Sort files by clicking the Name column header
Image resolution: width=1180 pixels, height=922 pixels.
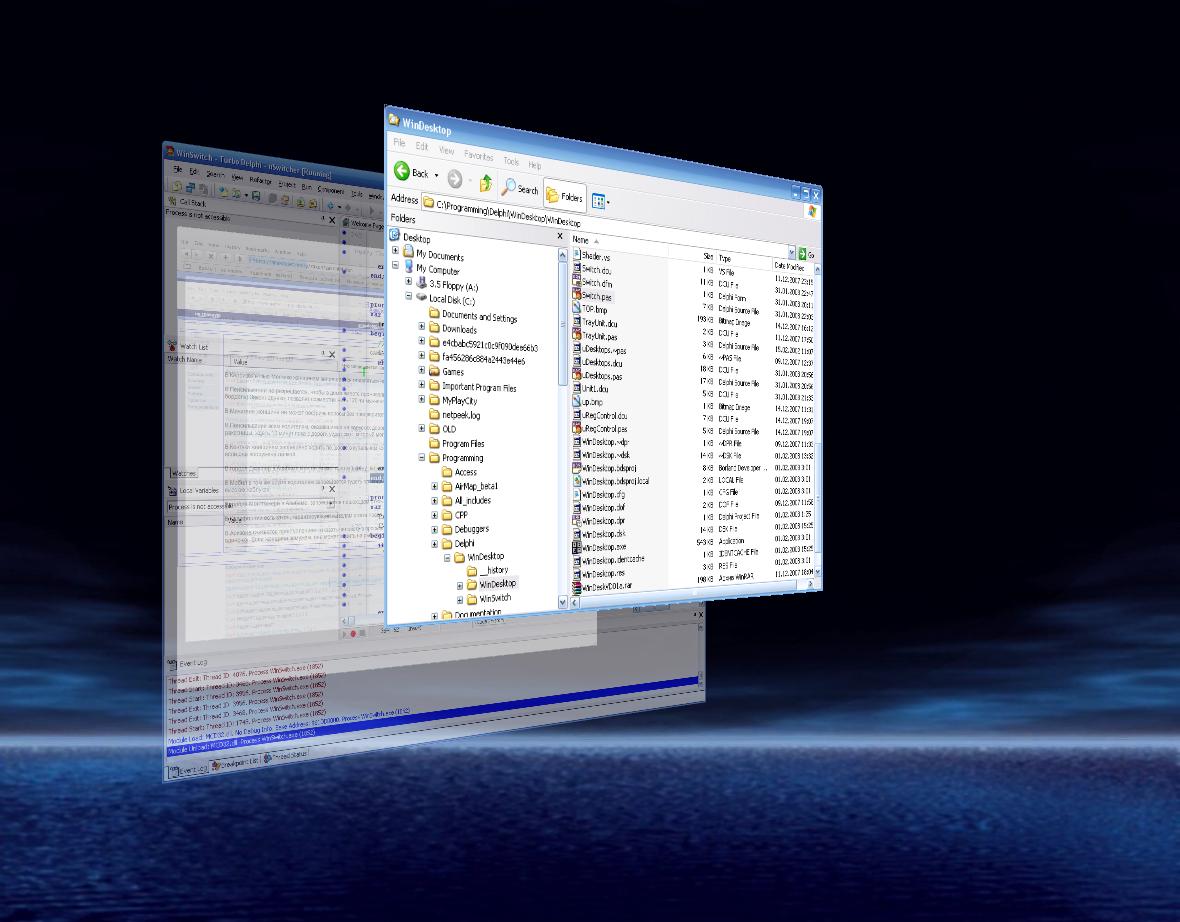point(580,240)
